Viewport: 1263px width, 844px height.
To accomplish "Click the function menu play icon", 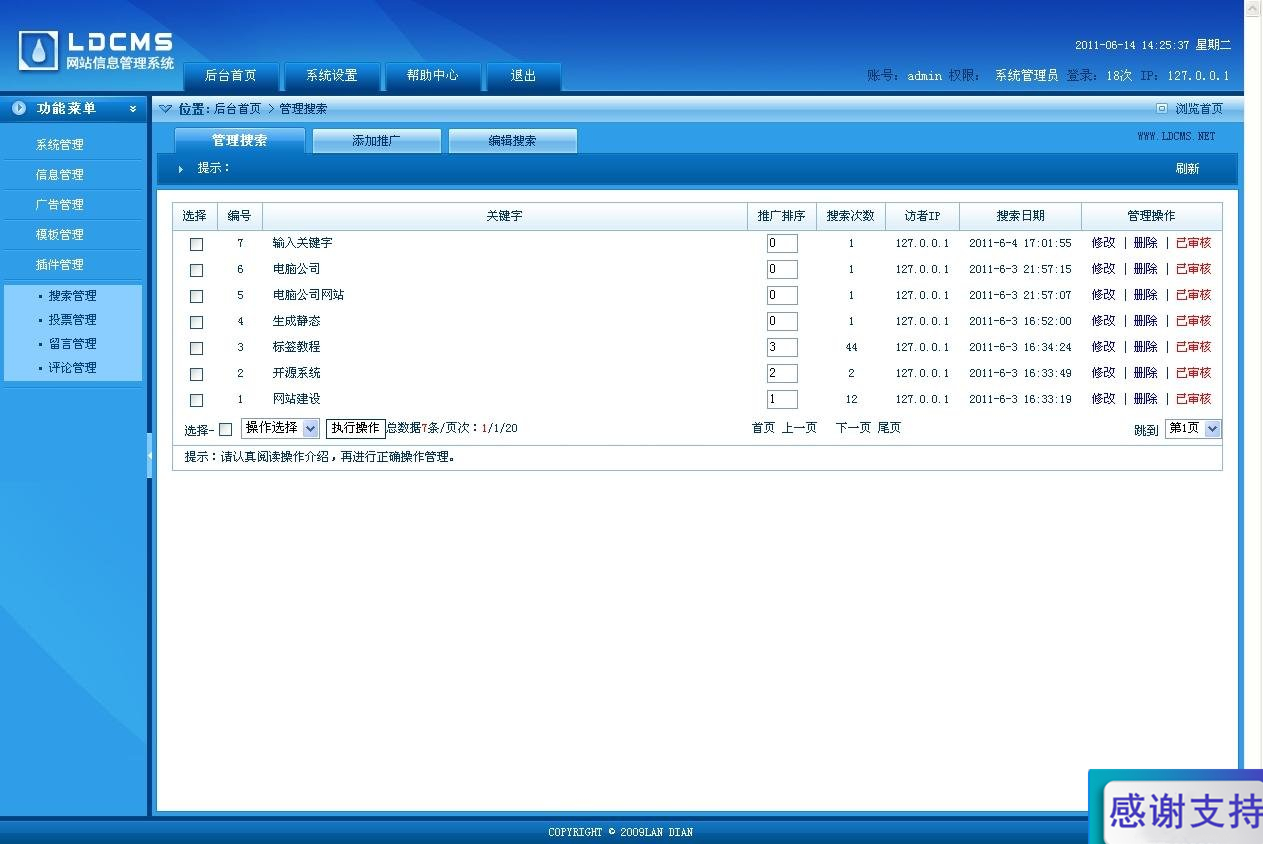I will (19, 108).
